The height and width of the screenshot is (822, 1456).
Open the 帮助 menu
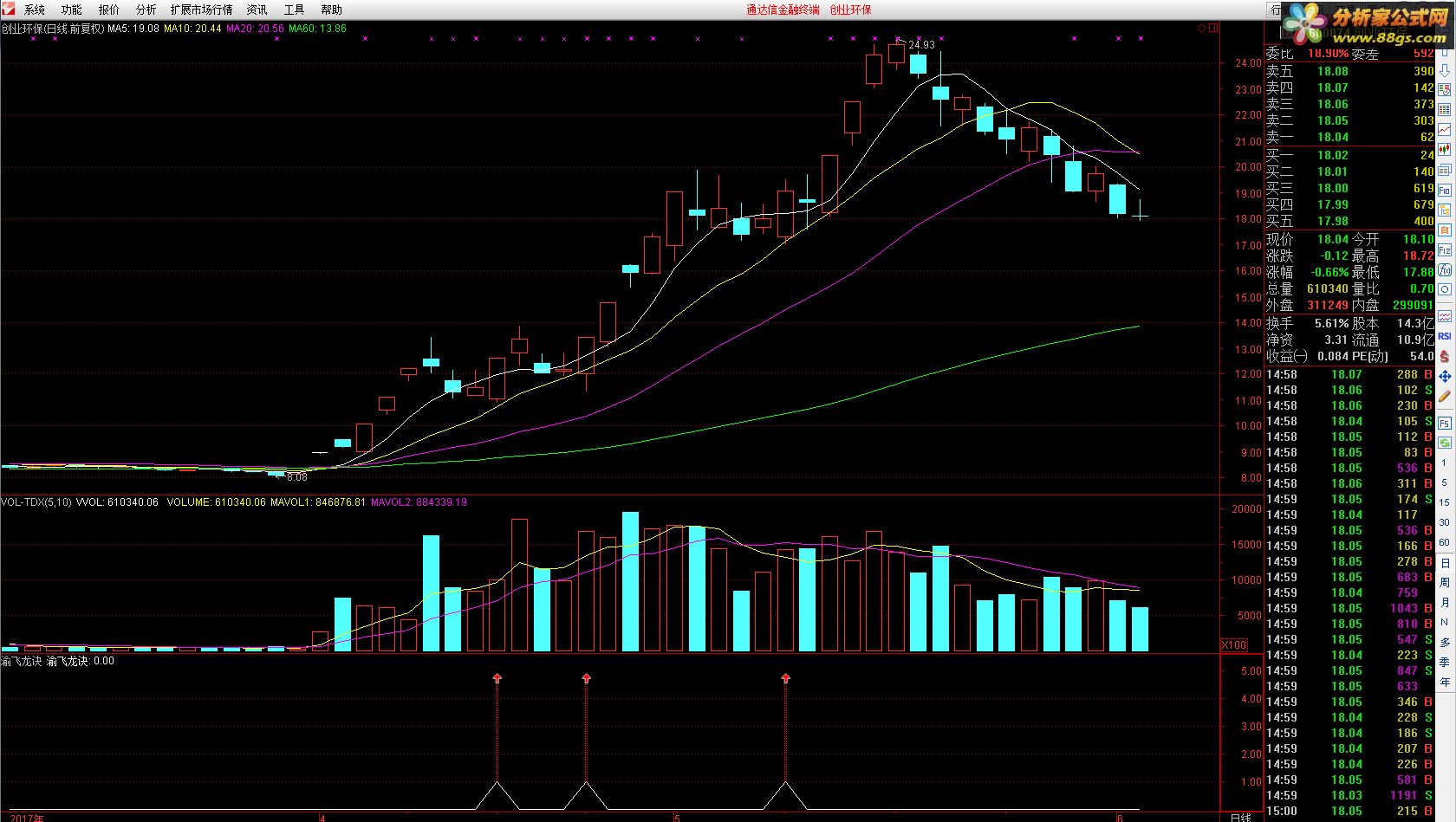(x=332, y=10)
